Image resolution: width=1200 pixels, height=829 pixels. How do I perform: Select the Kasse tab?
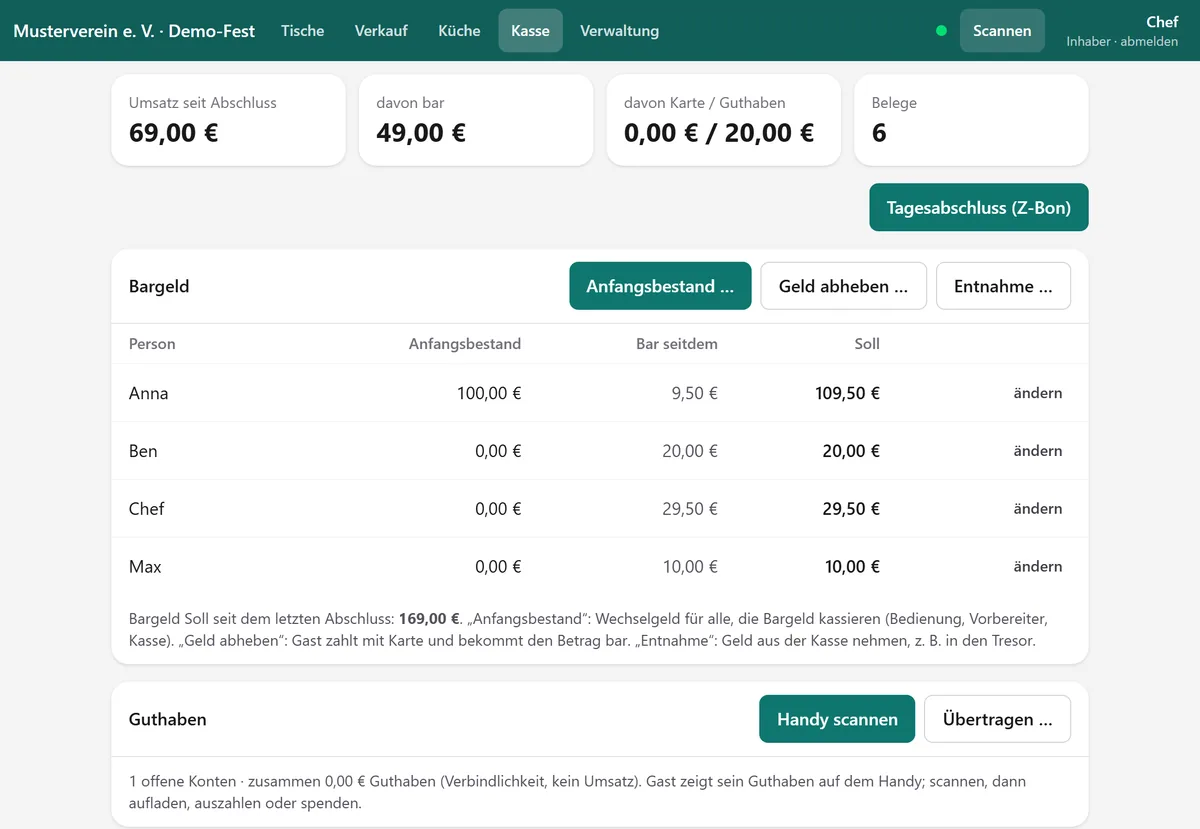pyautogui.click(x=530, y=30)
